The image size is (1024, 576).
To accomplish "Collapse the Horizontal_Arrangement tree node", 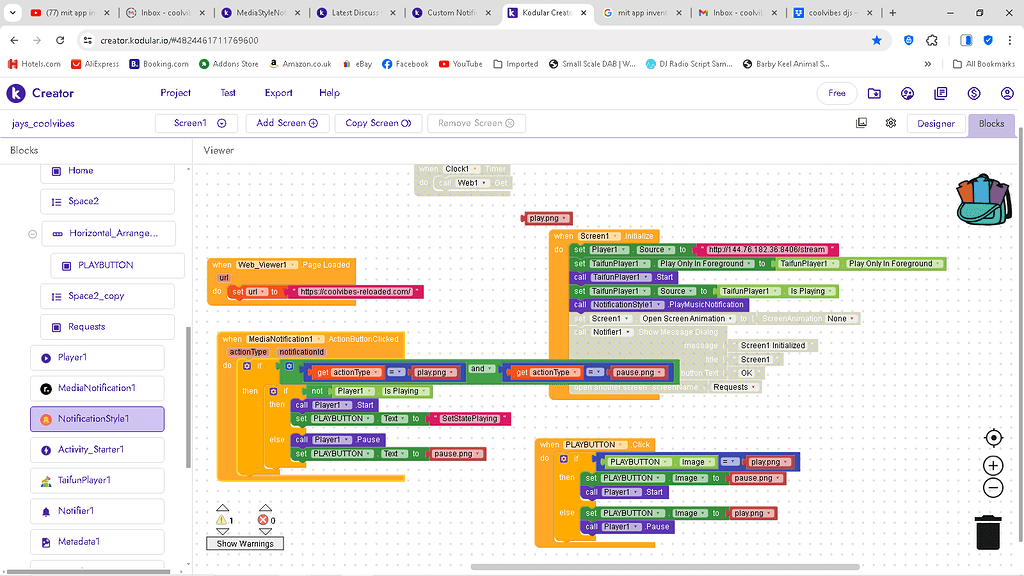I will click(32, 234).
